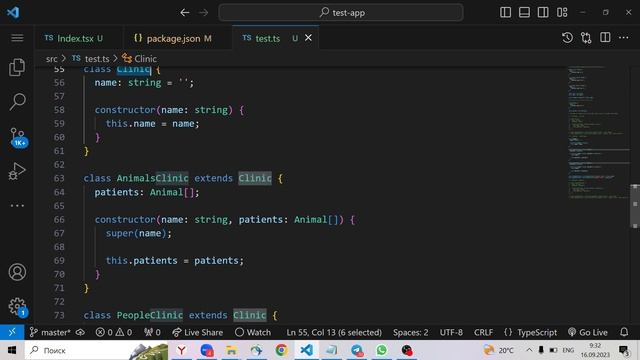Change encoding UTF-8
Screen dimensions: 640x360
click(451, 332)
